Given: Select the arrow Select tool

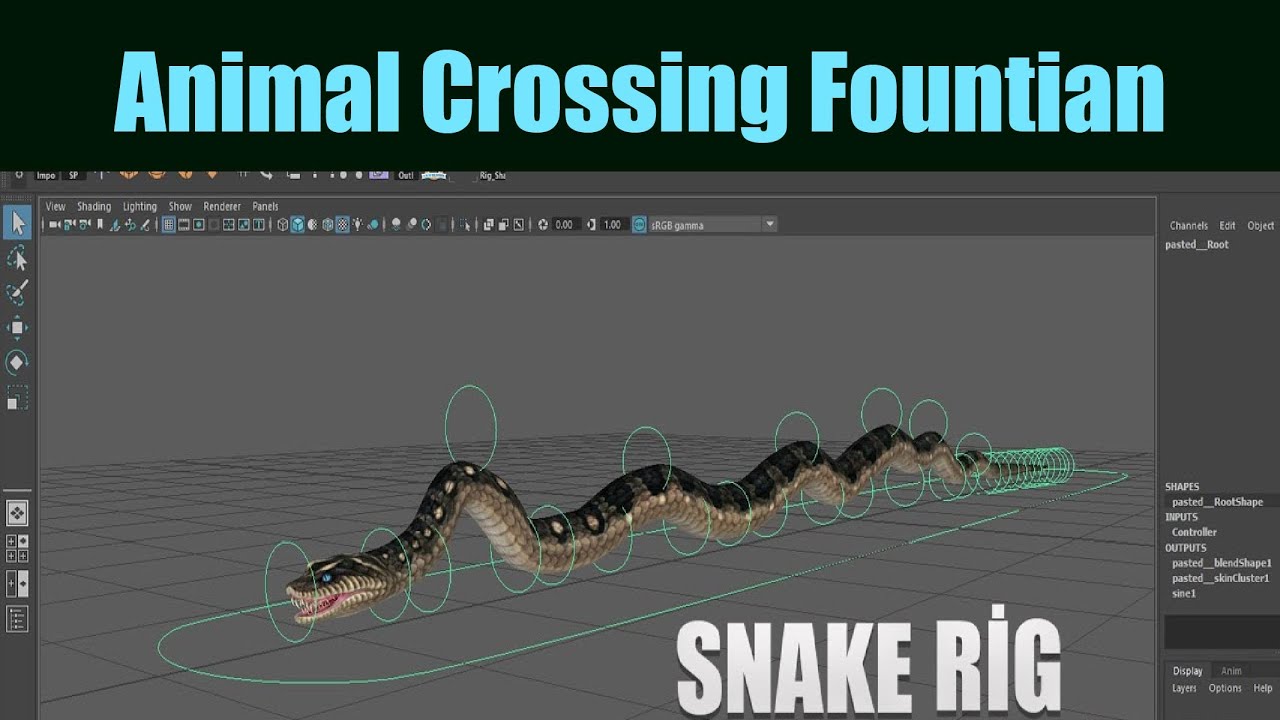Looking at the screenshot, I should click(x=17, y=223).
